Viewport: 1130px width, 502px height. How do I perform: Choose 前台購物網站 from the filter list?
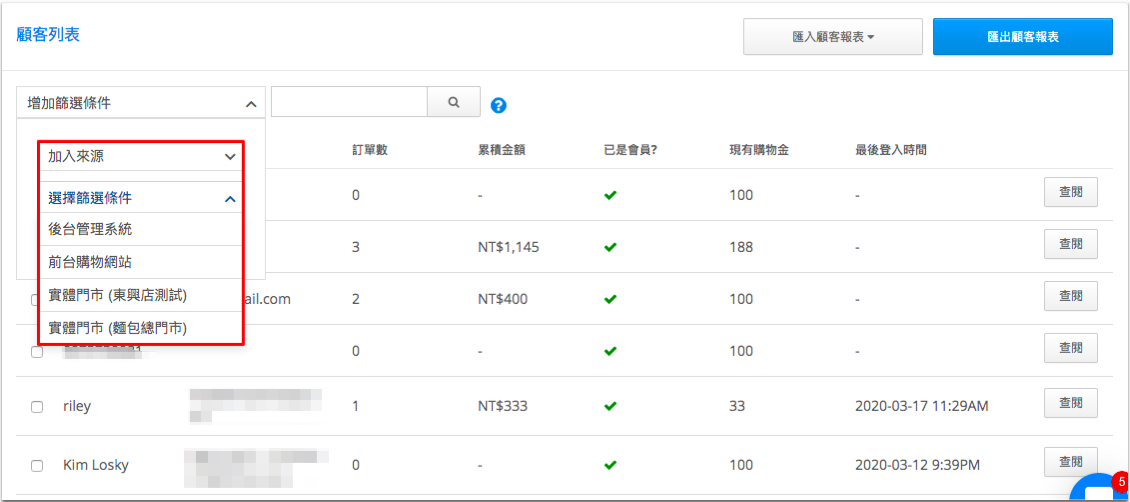click(141, 262)
